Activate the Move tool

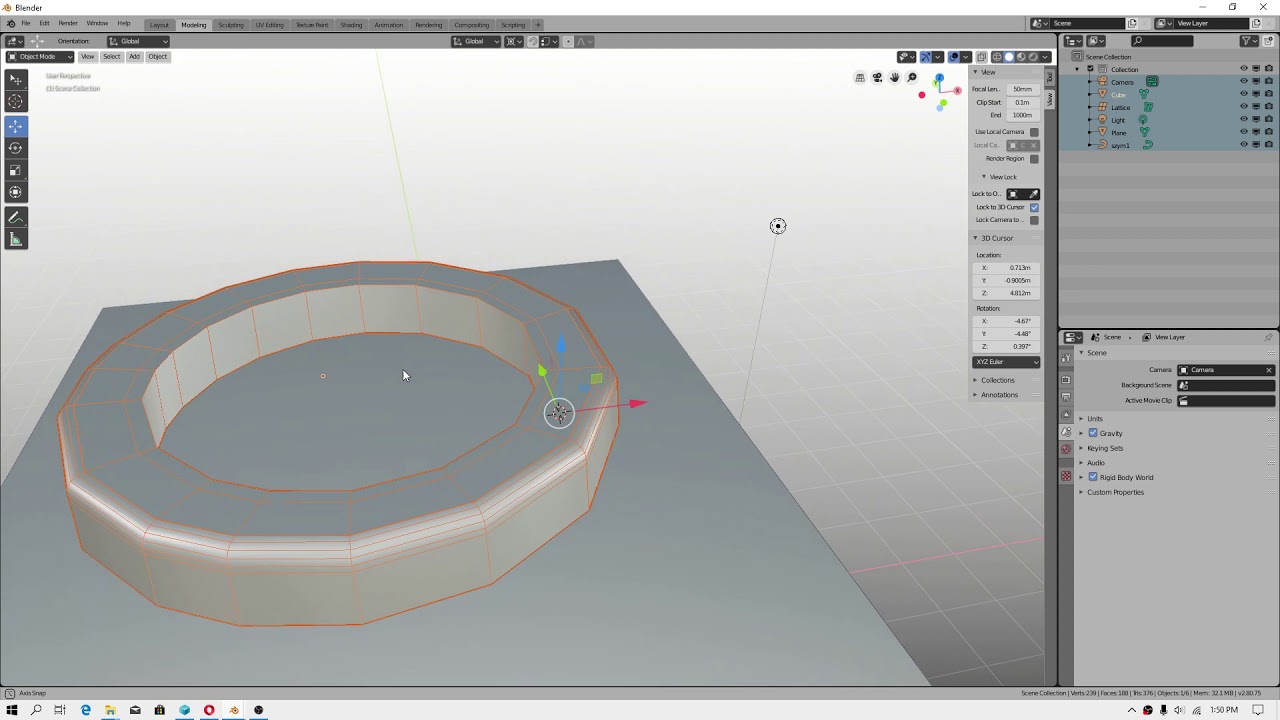15,126
